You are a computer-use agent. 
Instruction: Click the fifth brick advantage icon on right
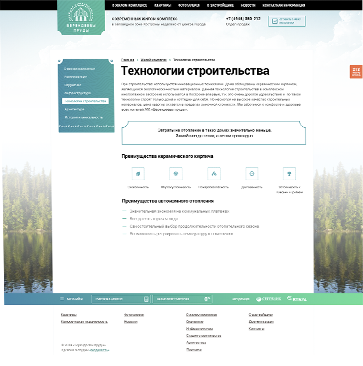(x=289, y=173)
